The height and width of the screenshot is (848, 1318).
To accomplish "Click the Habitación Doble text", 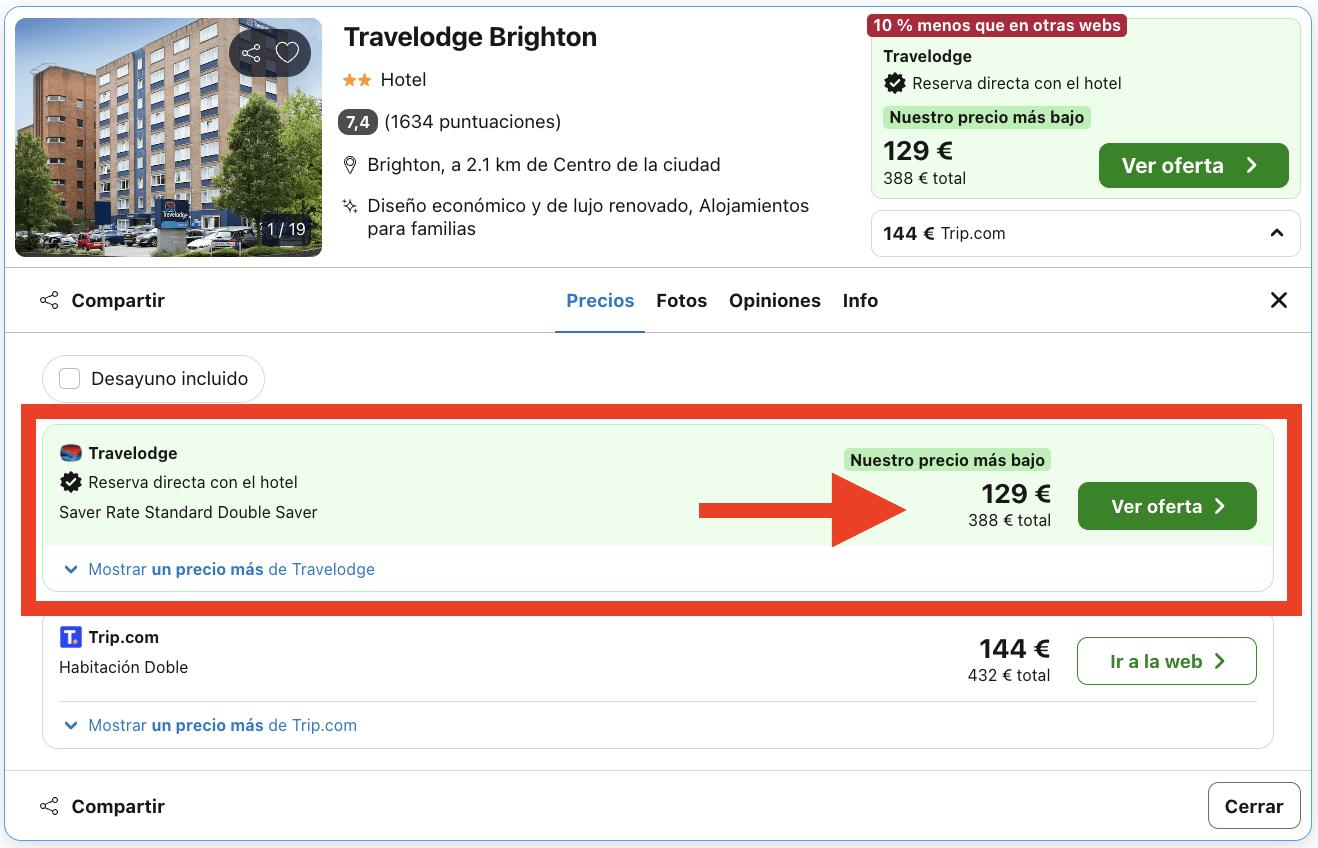I will (x=124, y=667).
